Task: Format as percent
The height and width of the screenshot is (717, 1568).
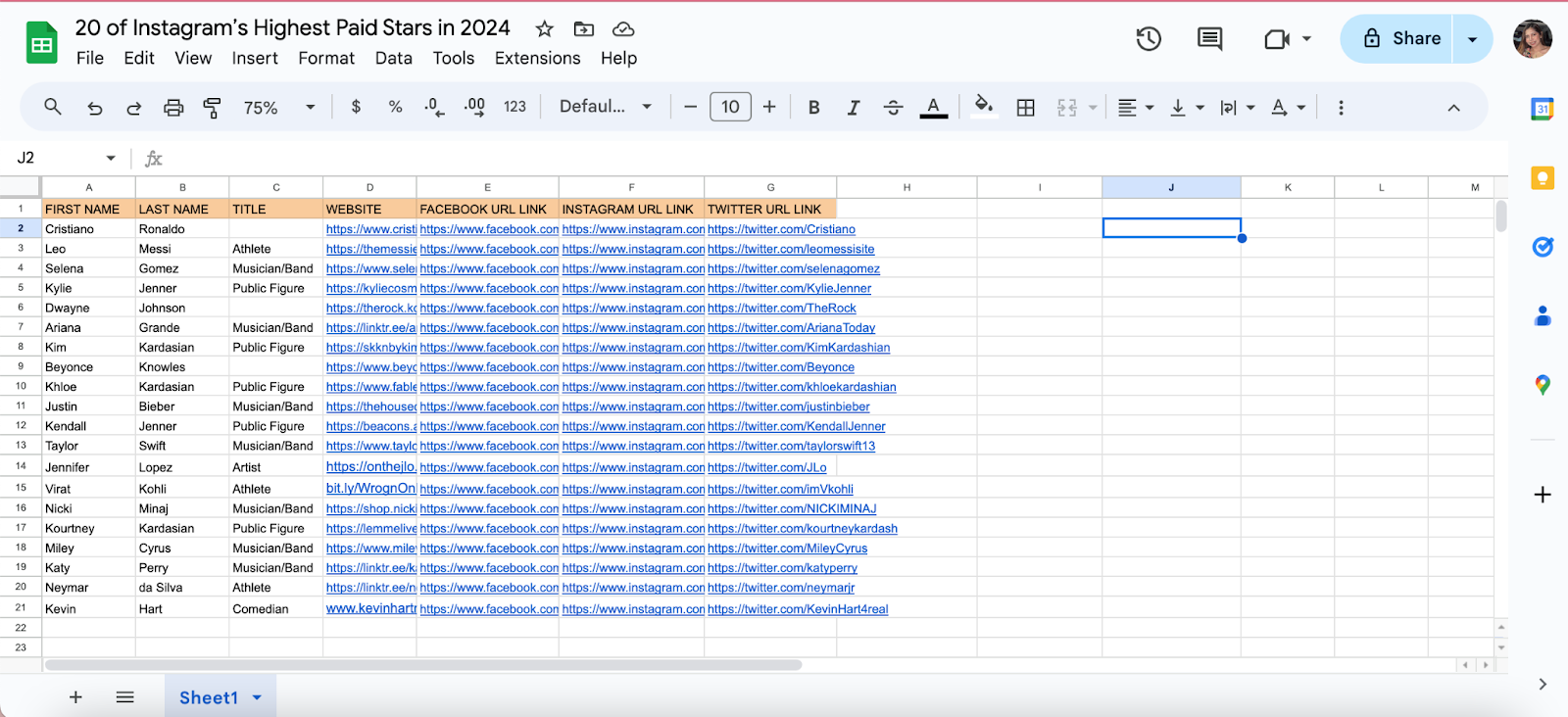Action: (x=395, y=107)
